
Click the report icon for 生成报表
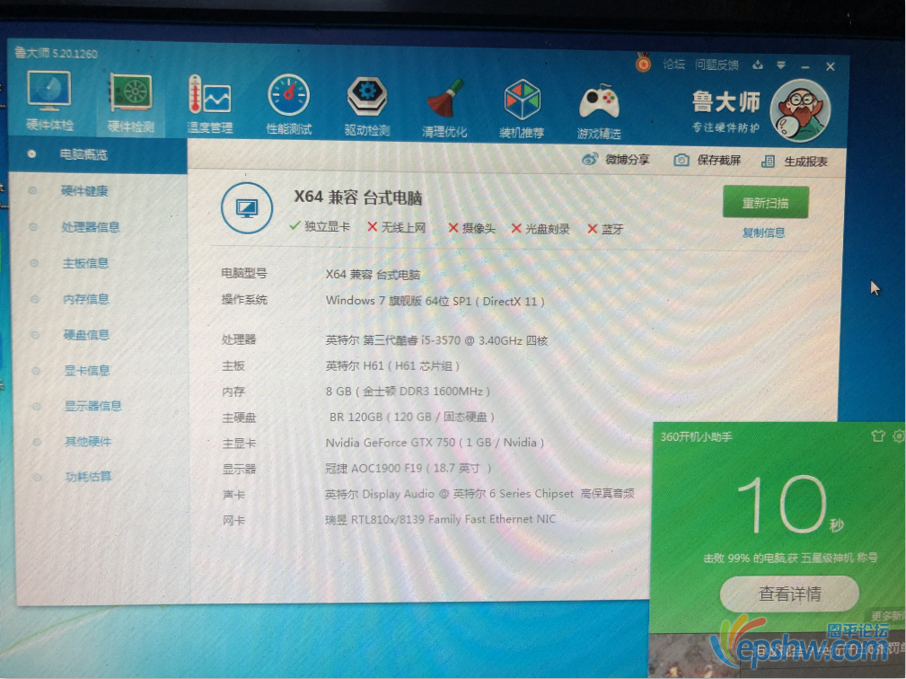tap(768, 161)
